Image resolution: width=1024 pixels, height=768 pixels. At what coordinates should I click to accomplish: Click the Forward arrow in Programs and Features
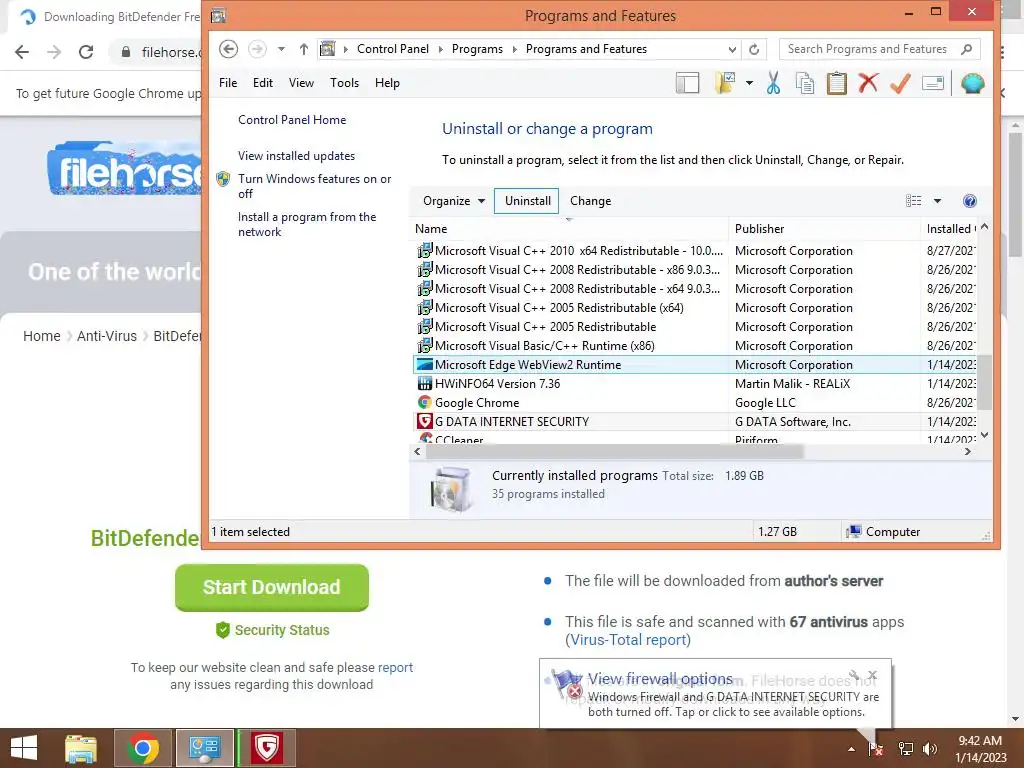[x=257, y=49]
